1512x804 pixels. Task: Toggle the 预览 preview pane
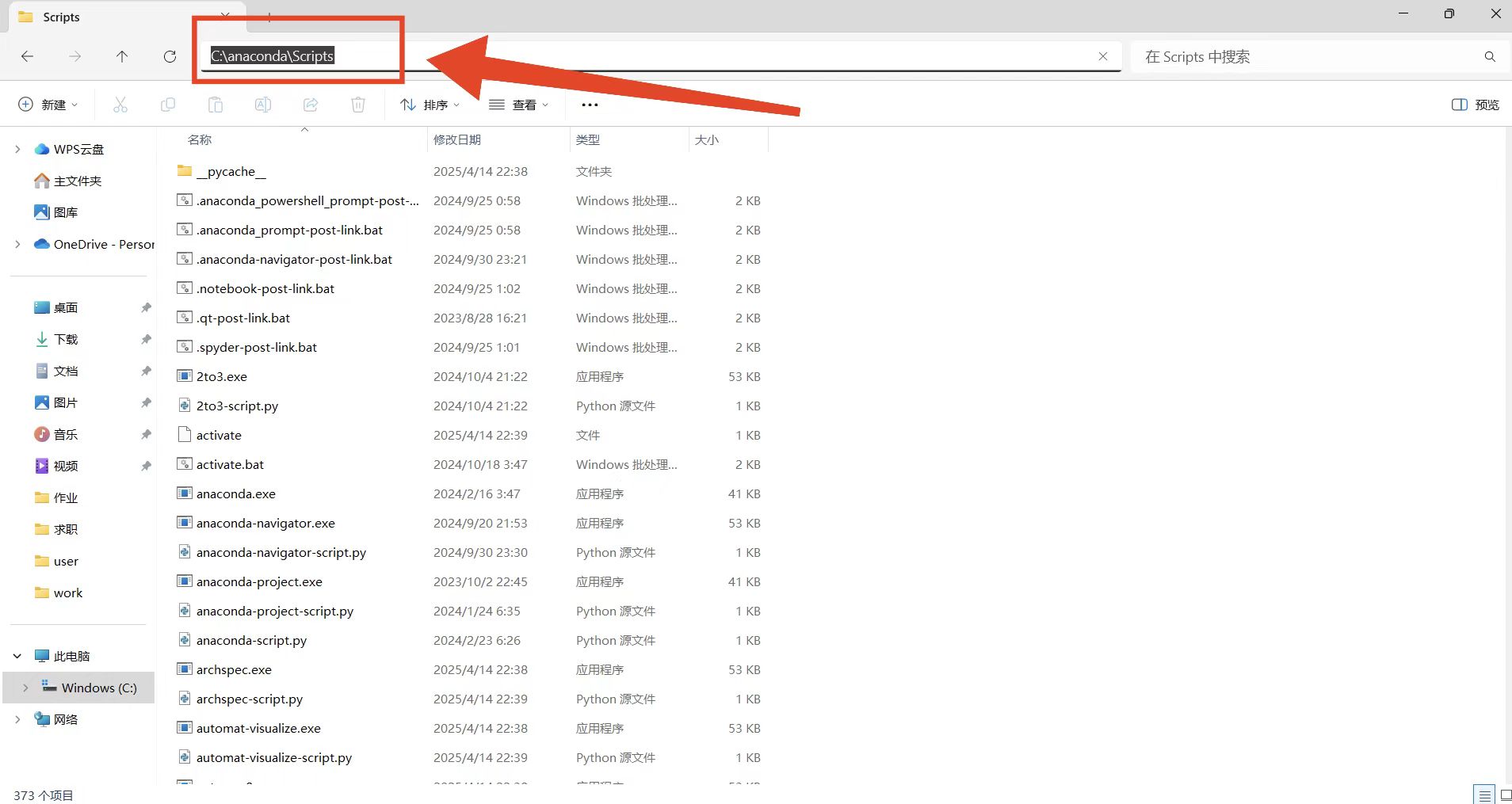click(x=1476, y=105)
